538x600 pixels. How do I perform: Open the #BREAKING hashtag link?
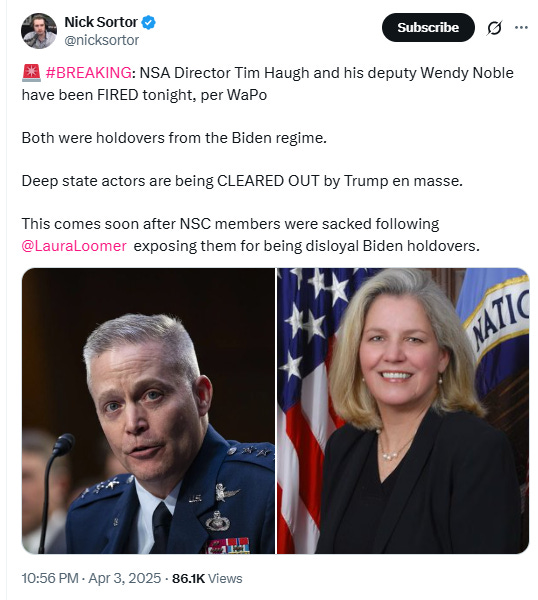[88, 73]
